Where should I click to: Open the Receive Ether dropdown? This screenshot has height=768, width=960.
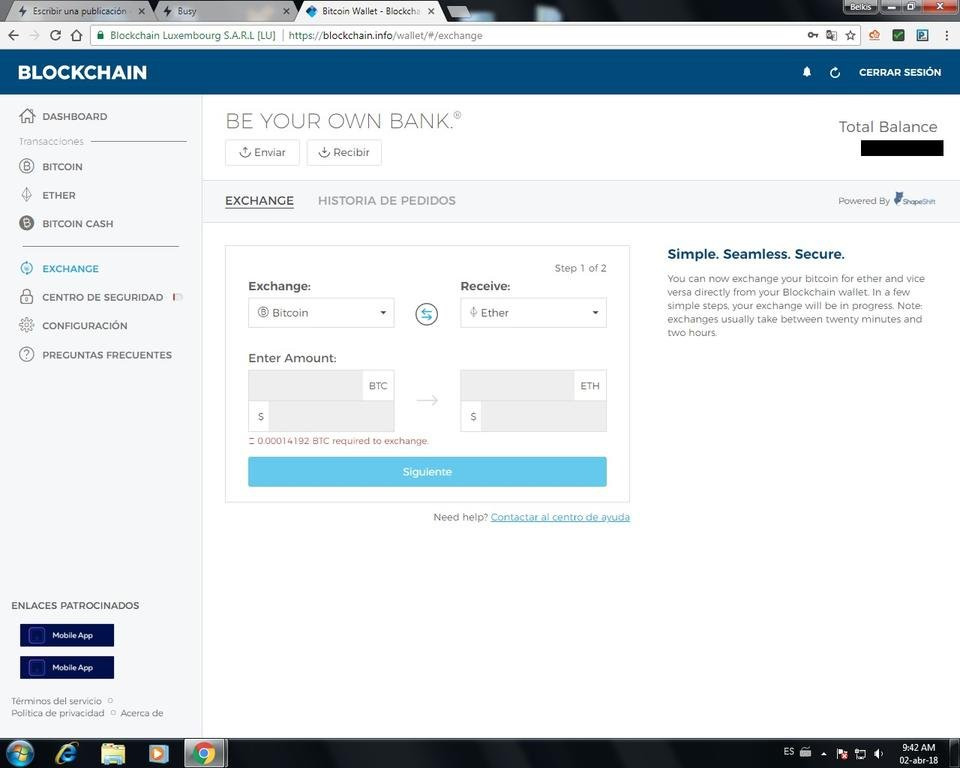coord(533,312)
